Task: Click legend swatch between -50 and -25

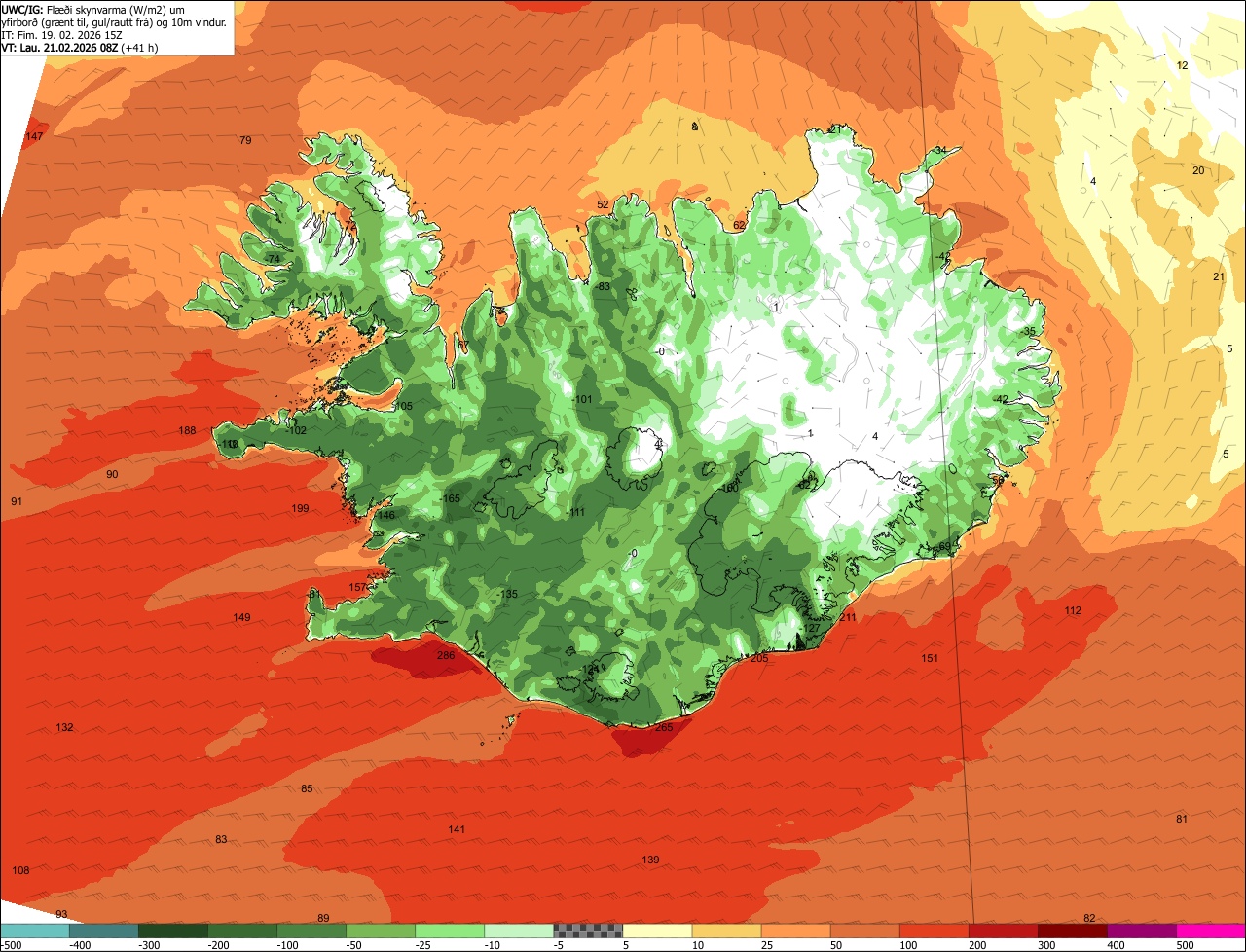Action: (381, 931)
